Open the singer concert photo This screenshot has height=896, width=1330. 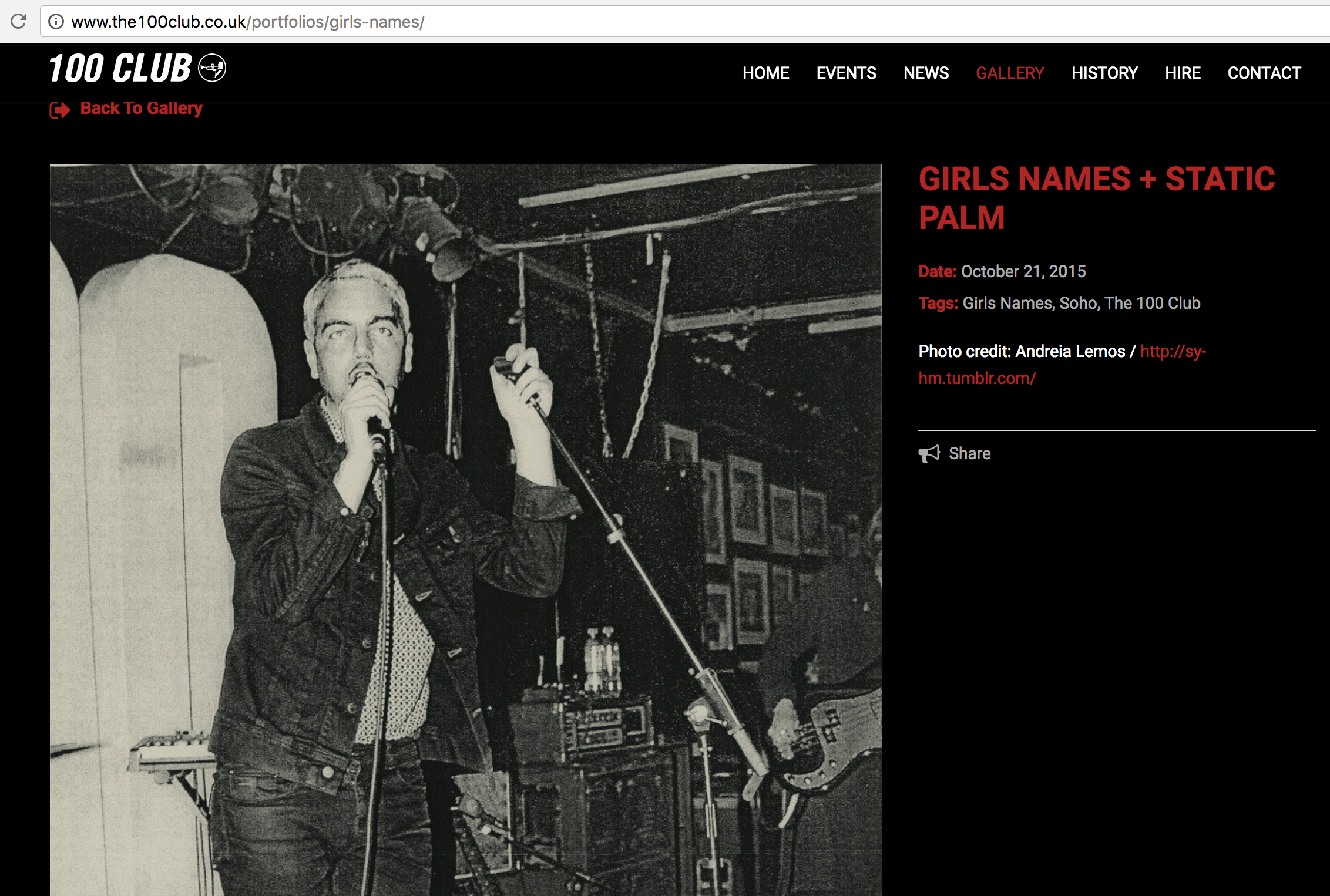click(x=465, y=530)
